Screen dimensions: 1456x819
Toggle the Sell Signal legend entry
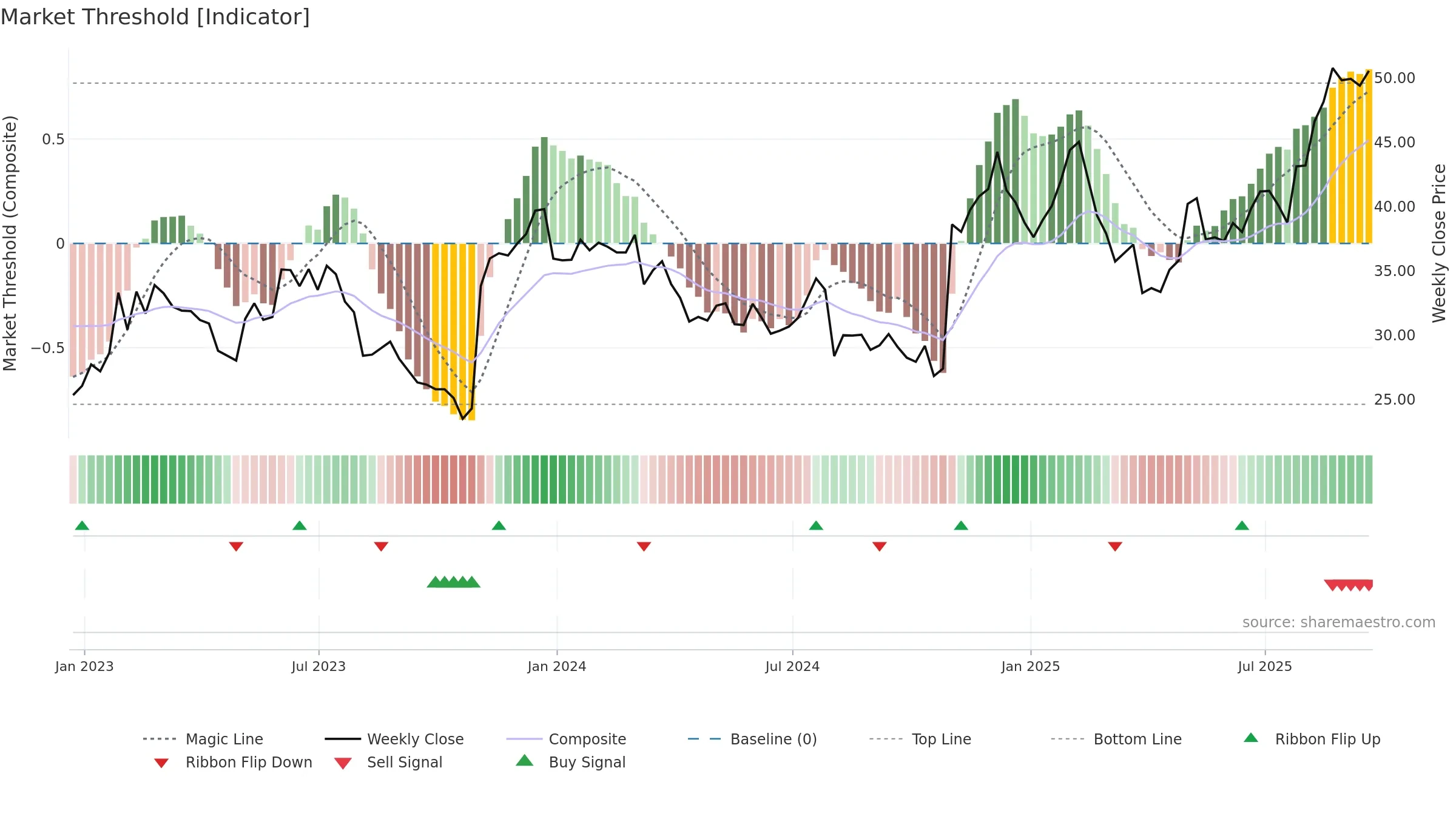click(x=388, y=762)
